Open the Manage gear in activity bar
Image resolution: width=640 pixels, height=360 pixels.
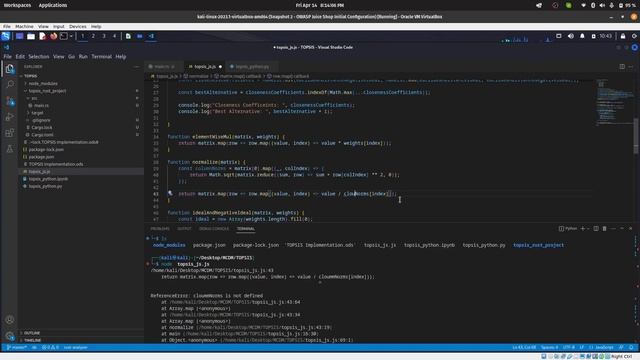click(x=10, y=336)
